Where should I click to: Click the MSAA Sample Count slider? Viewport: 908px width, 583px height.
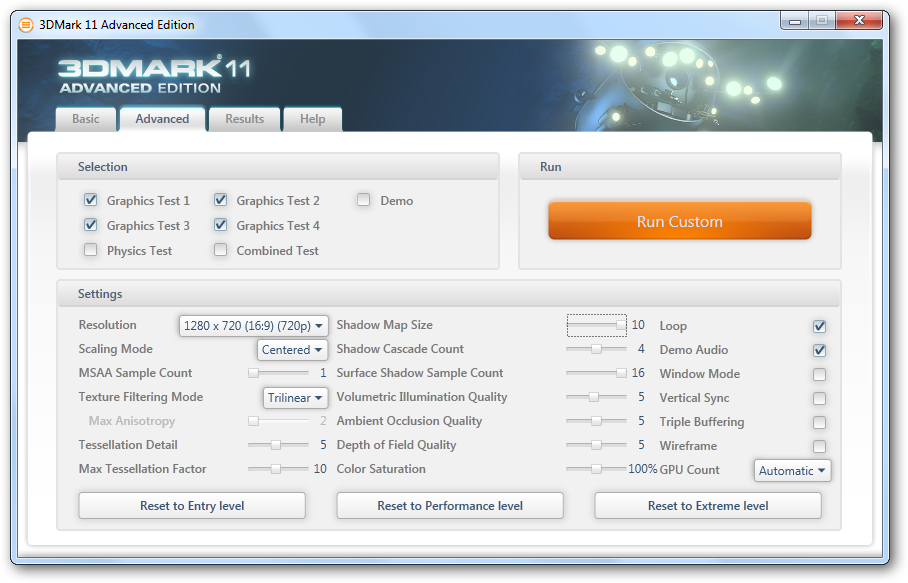pyautogui.click(x=279, y=373)
